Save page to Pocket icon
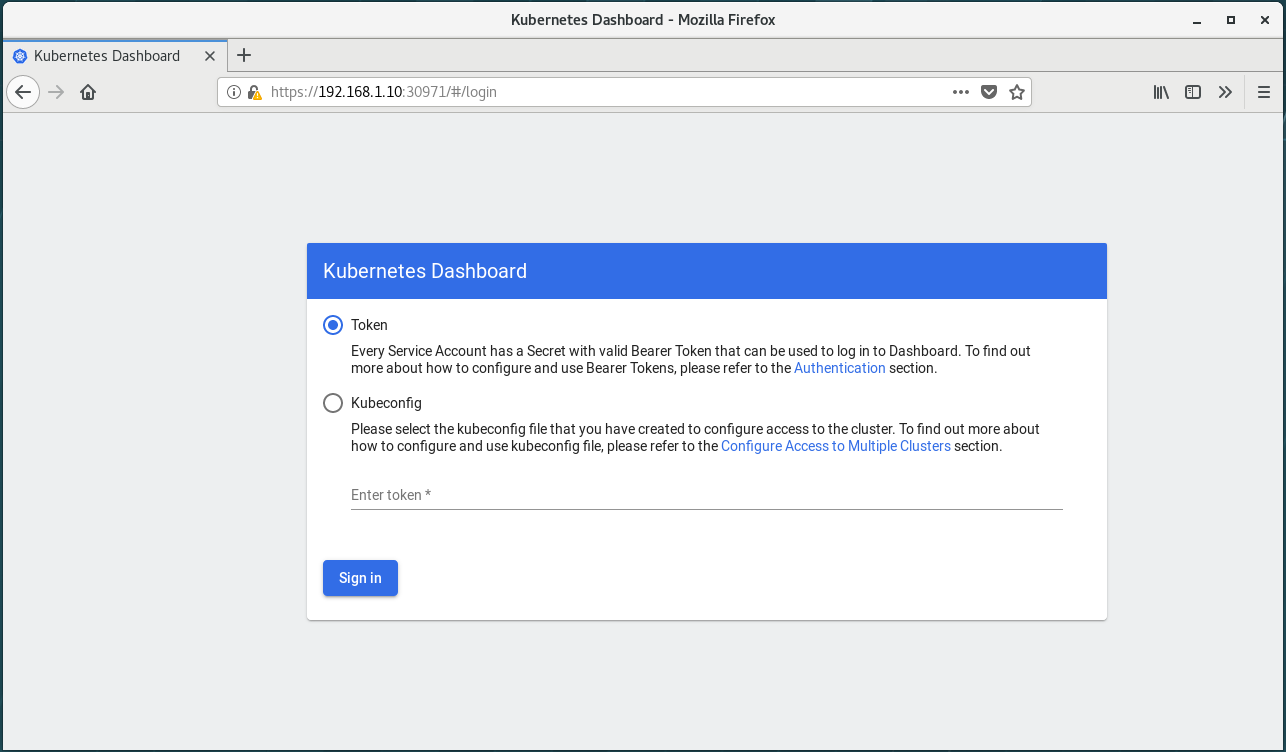This screenshot has width=1286, height=752. pos(989,92)
